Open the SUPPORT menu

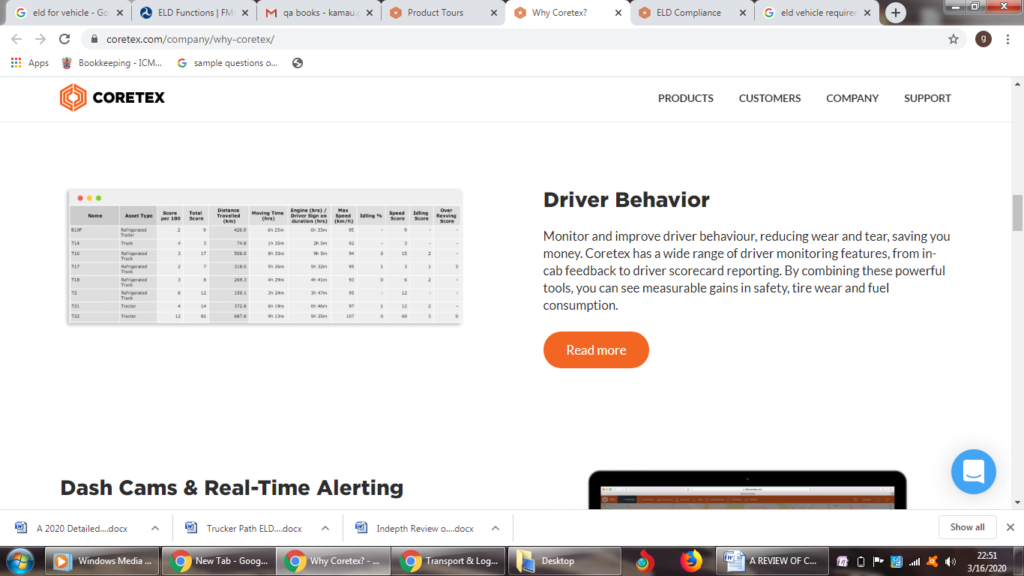tap(927, 98)
